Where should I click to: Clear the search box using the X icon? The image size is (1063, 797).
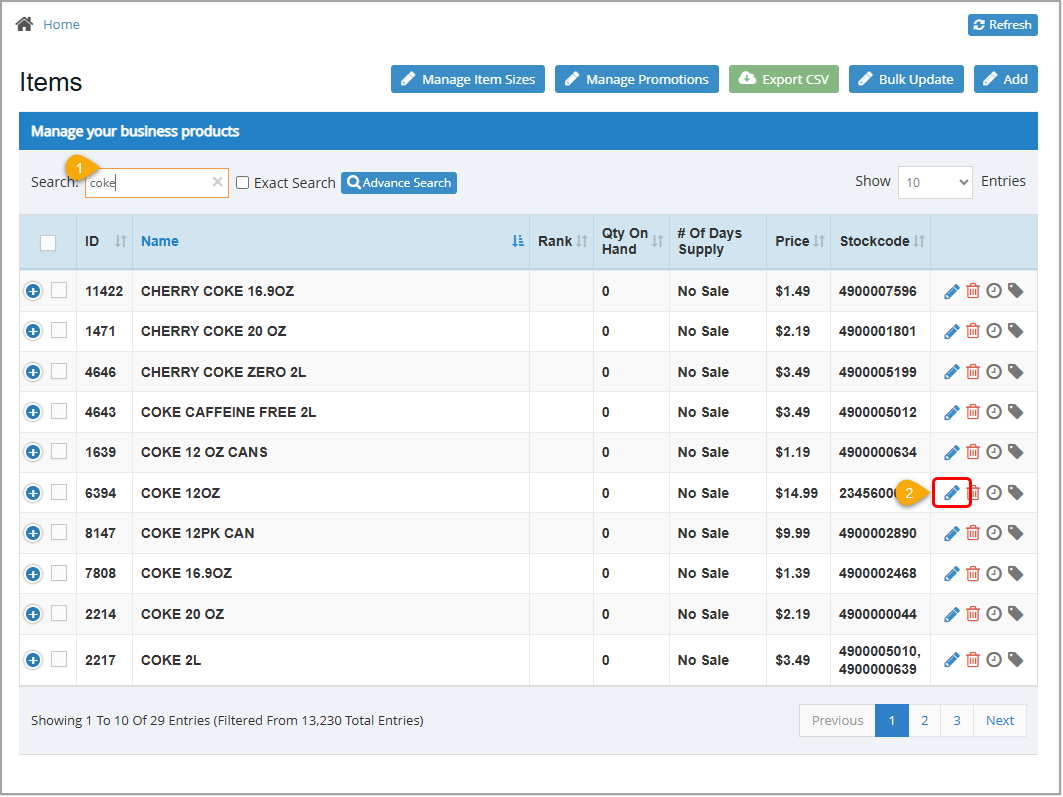217,182
